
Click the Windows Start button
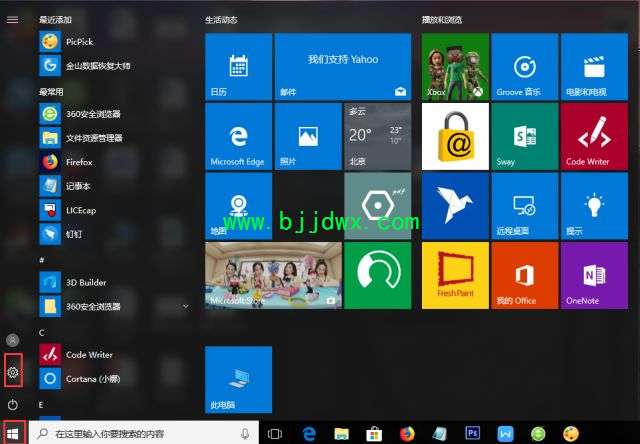13,433
